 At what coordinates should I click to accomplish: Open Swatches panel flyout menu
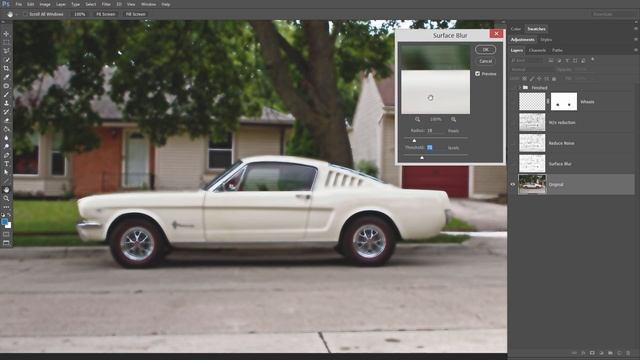pos(636,29)
